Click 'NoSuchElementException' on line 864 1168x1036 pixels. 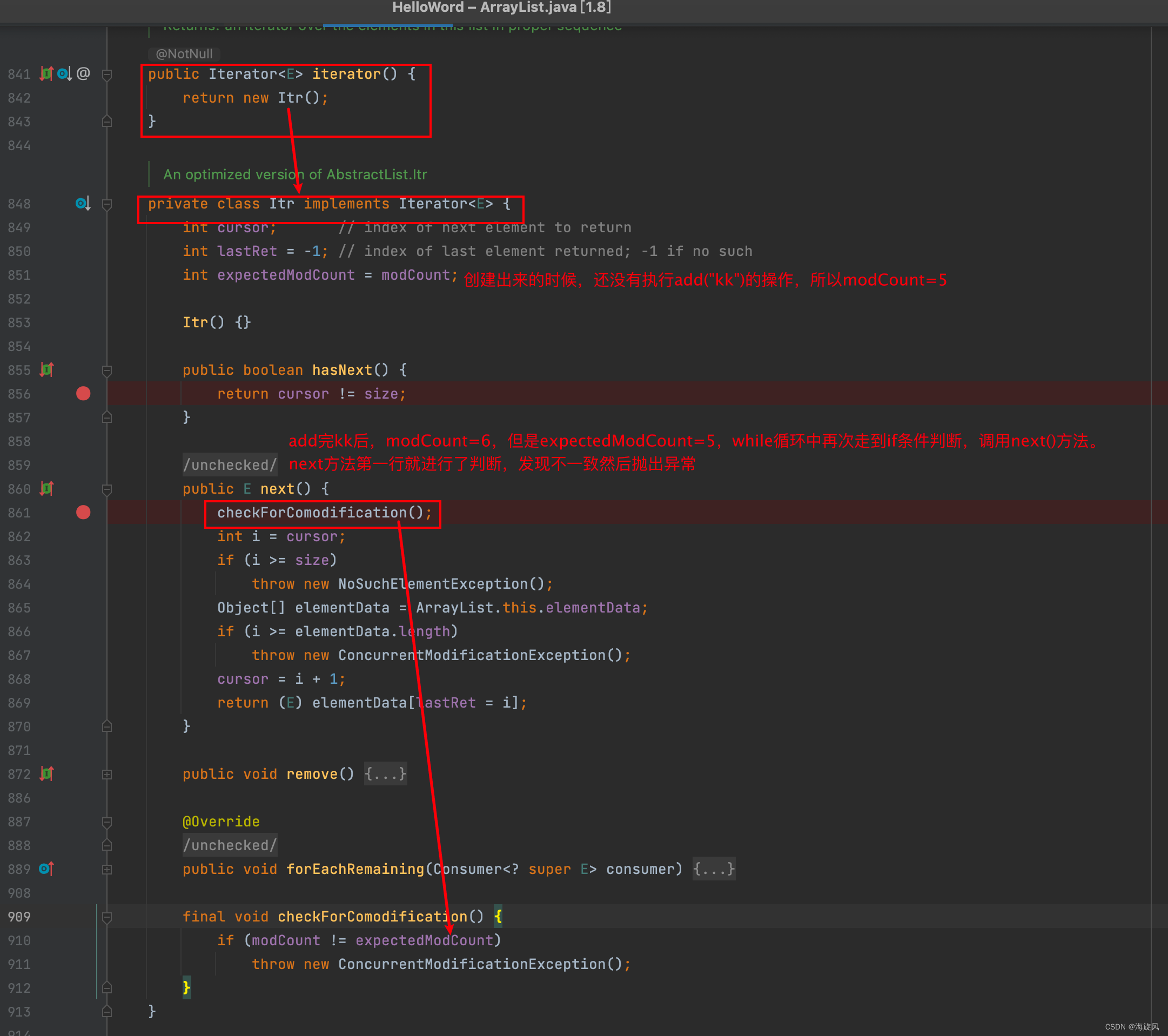pos(433,584)
